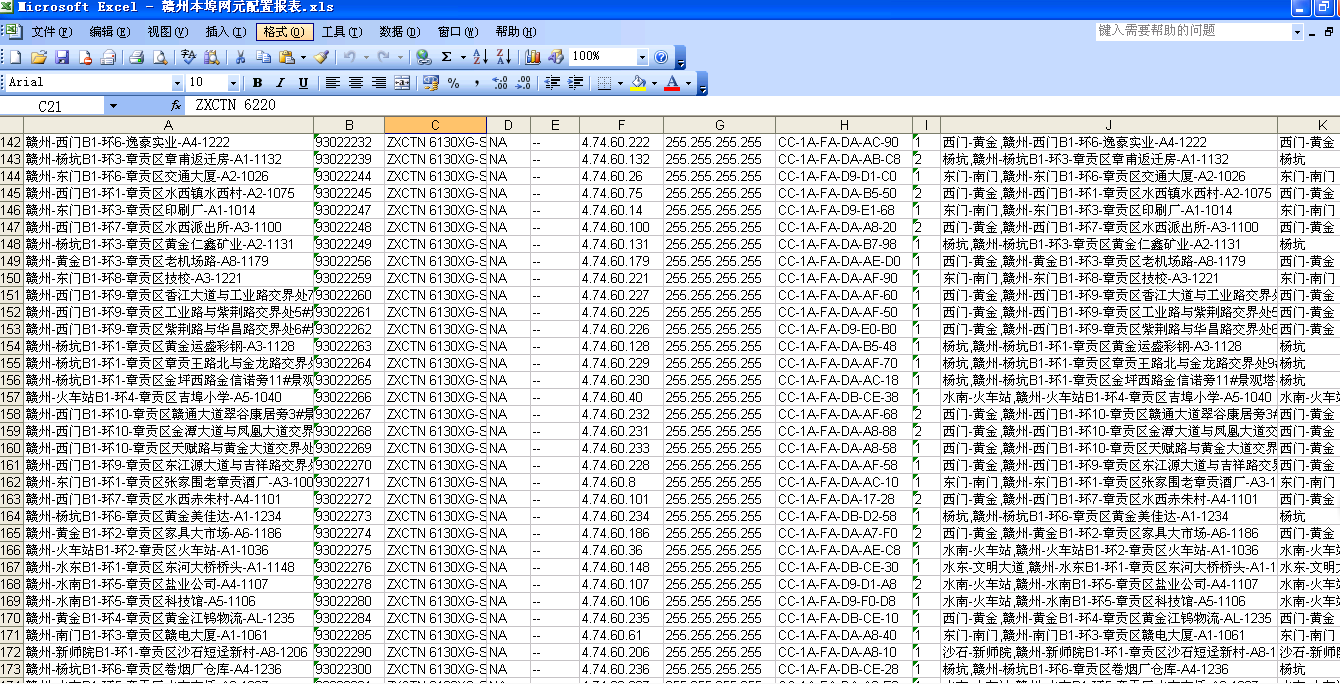Run the spelling check tool
Image resolution: width=1340 pixels, height=684 pixels.
pos(188,57)
